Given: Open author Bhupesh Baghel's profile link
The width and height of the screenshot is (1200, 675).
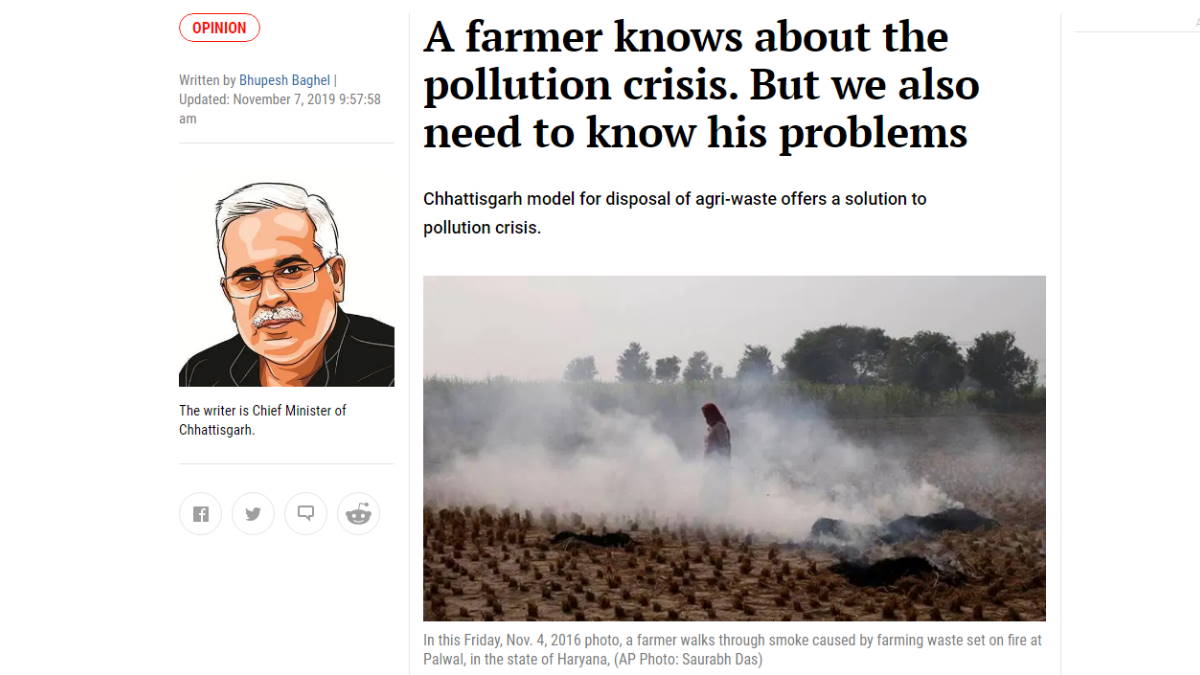Looking at the screenshot, I should pyautogui.click(x=284, y=80).
